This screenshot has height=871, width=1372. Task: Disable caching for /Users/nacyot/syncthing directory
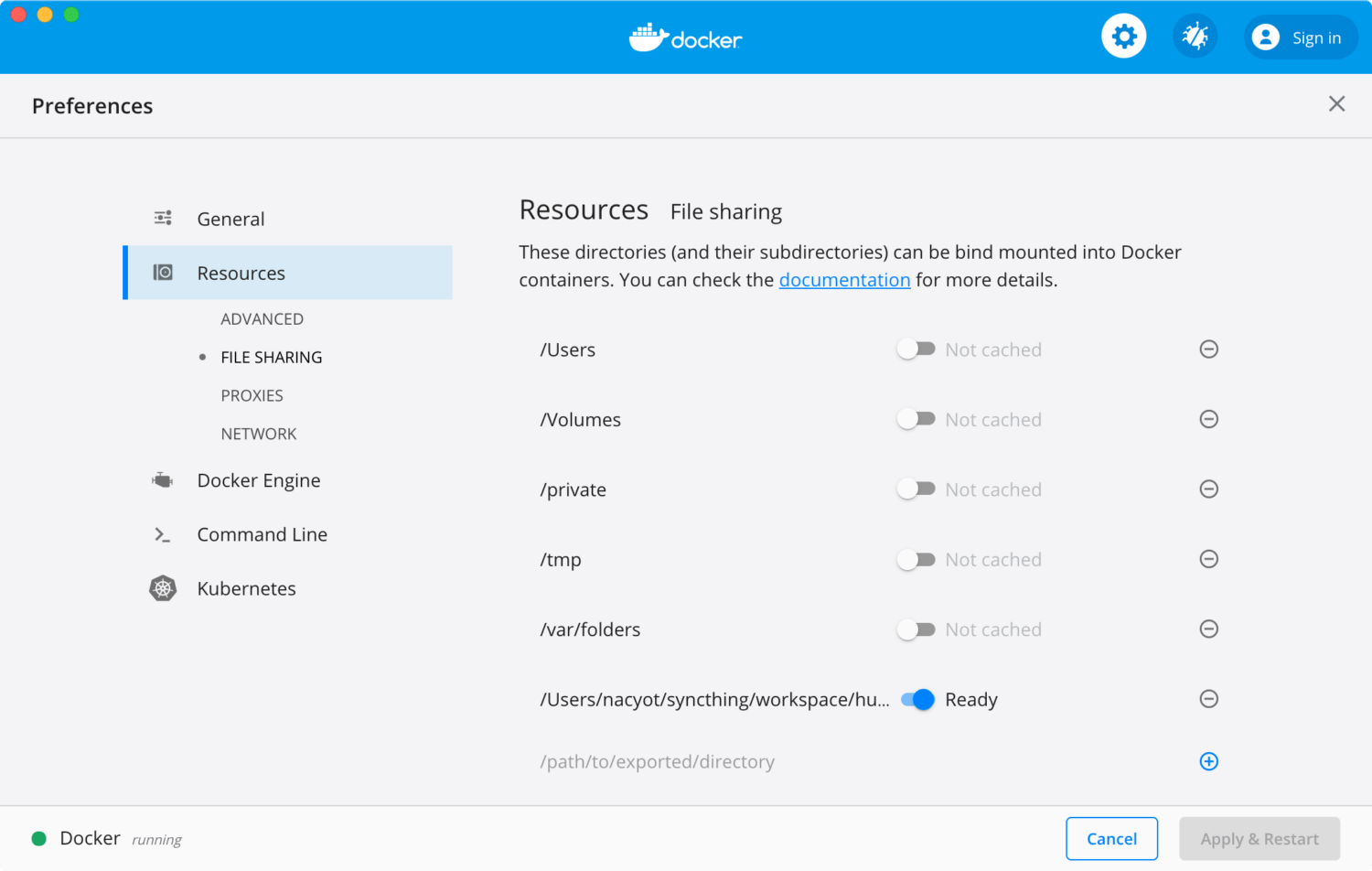coord(917,699)
